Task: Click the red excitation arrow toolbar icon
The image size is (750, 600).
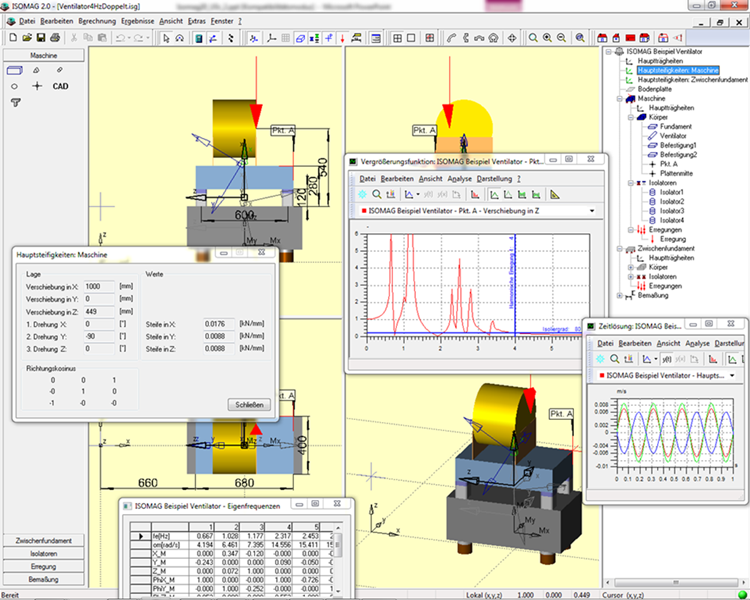Action: tap(342, 38)
